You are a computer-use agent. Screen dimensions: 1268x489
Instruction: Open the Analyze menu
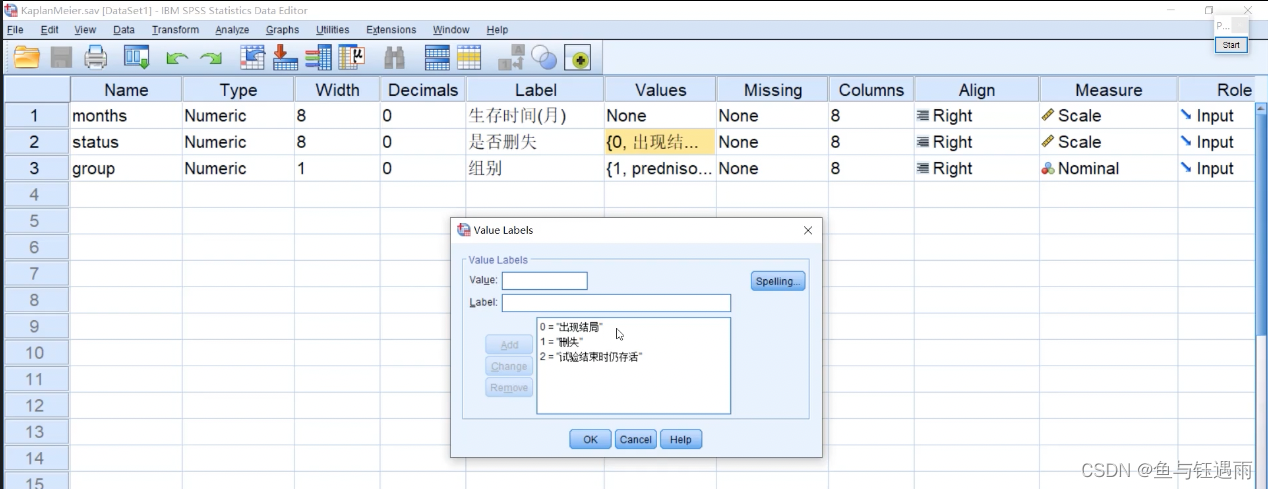pos(232,30)
